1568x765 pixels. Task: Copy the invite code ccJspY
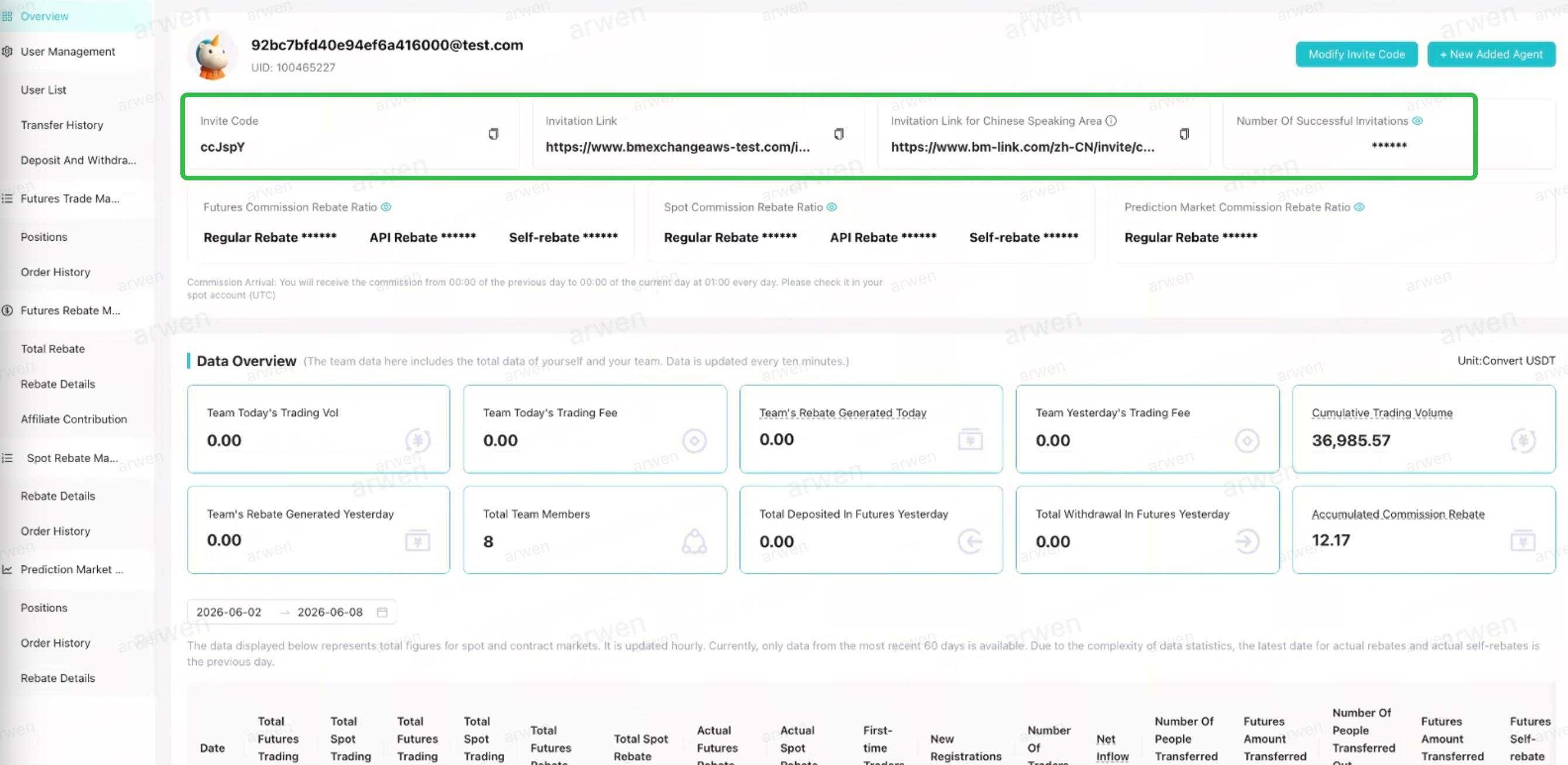[x=493, y=134]
